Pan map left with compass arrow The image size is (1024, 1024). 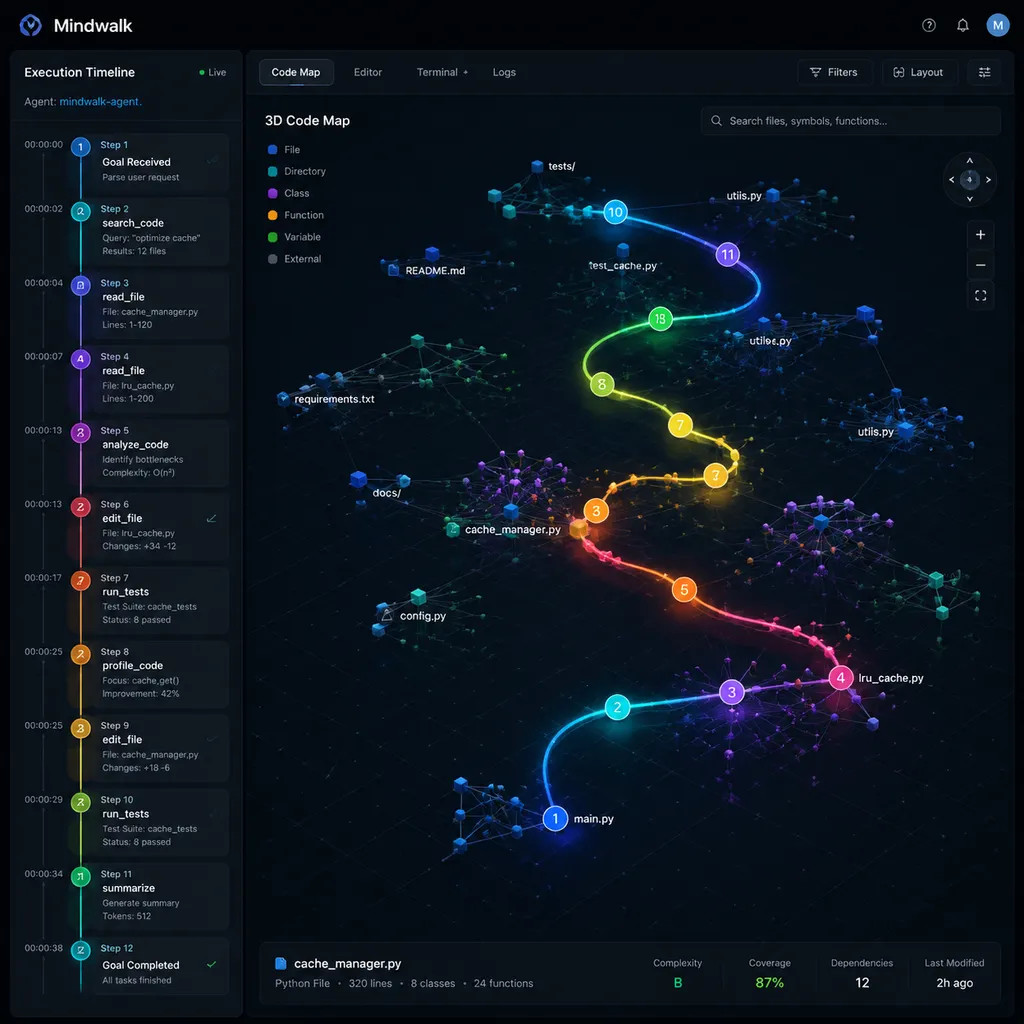pyautogui.click(x=951, y=180)
